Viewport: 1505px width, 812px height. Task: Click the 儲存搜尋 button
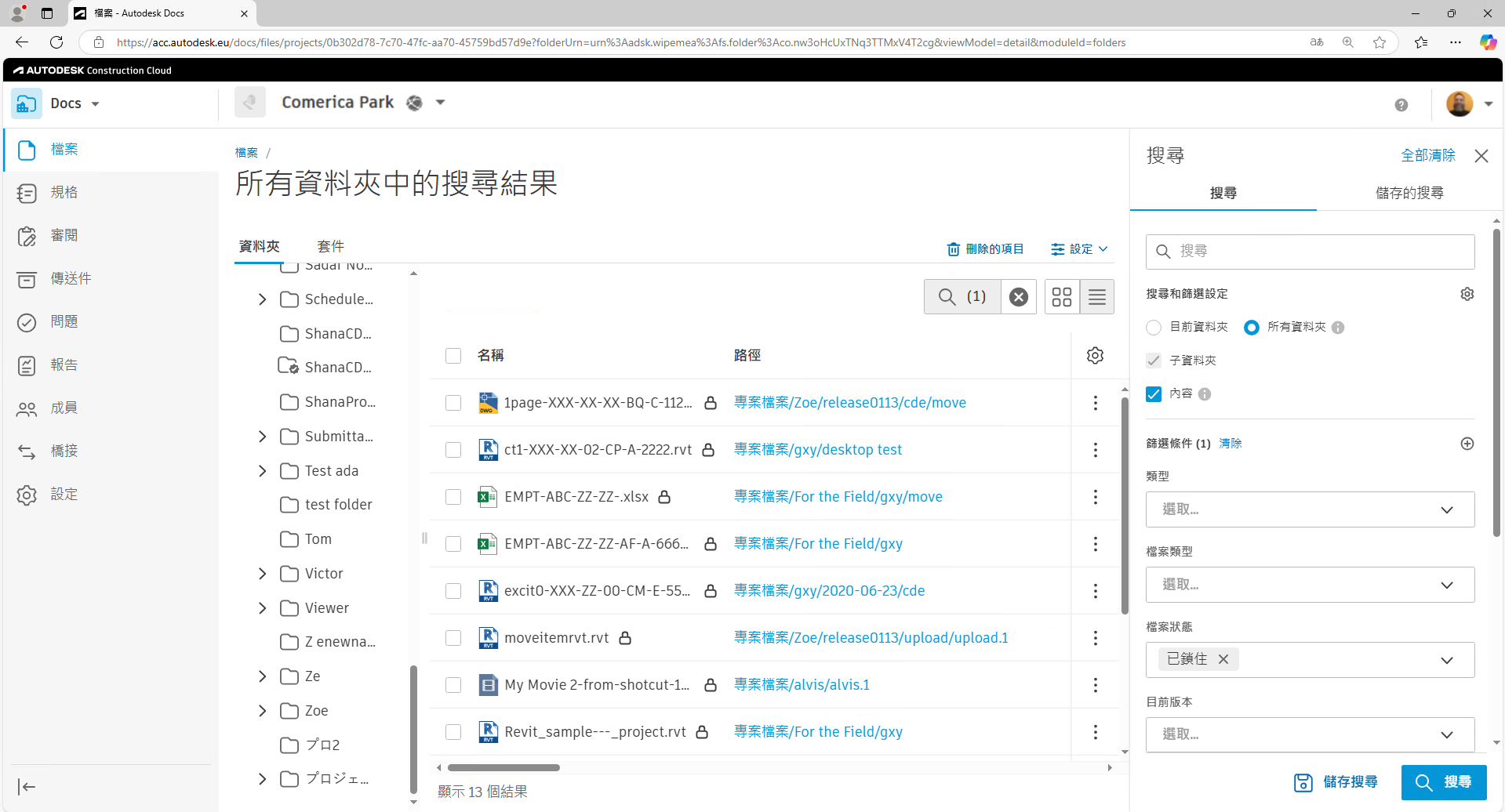pos(1336,782)
